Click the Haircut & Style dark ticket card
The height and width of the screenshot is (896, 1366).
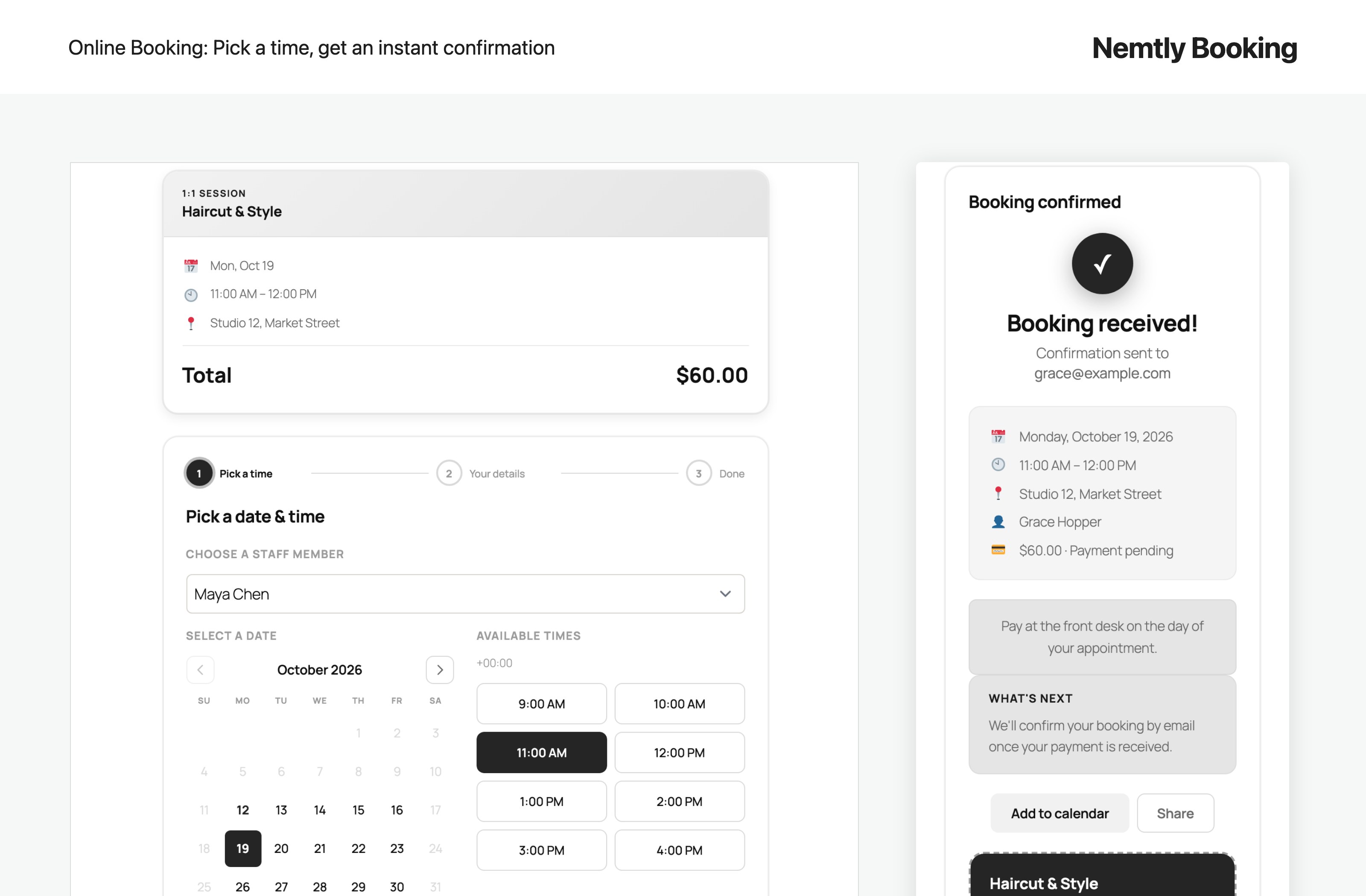(x=1102, y=875)
